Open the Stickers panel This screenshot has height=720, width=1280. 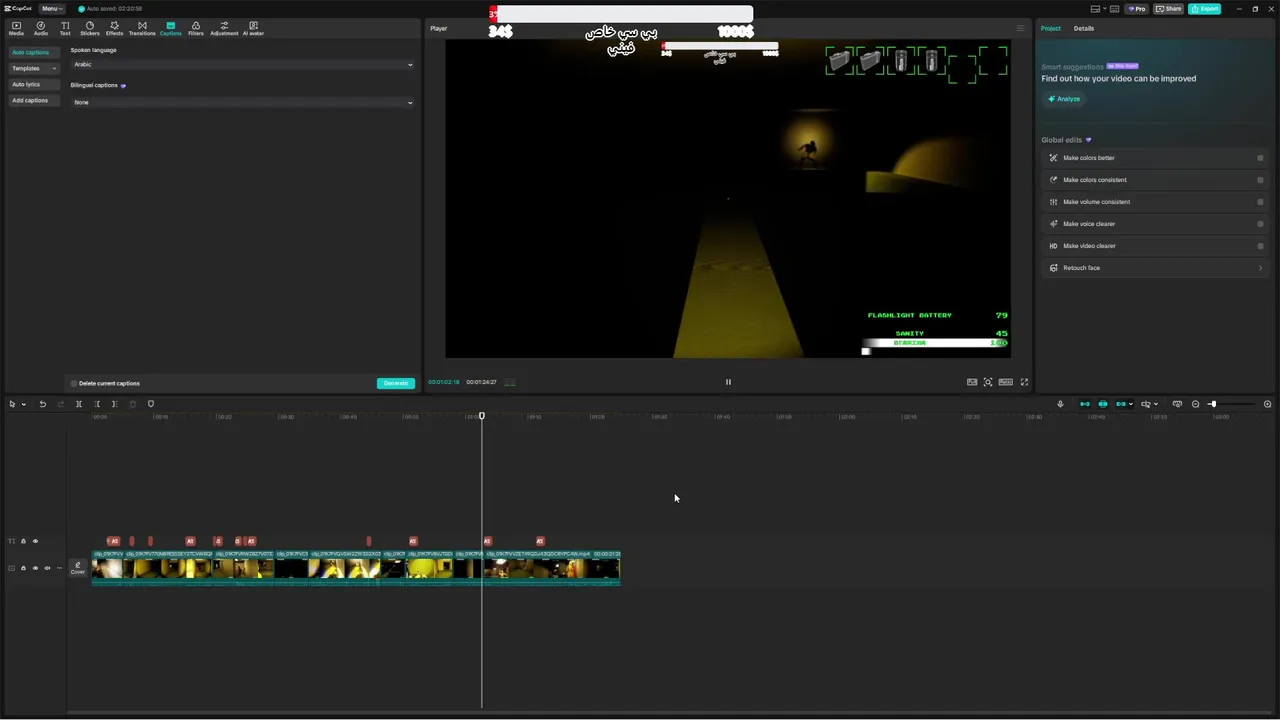click(90, 28)
